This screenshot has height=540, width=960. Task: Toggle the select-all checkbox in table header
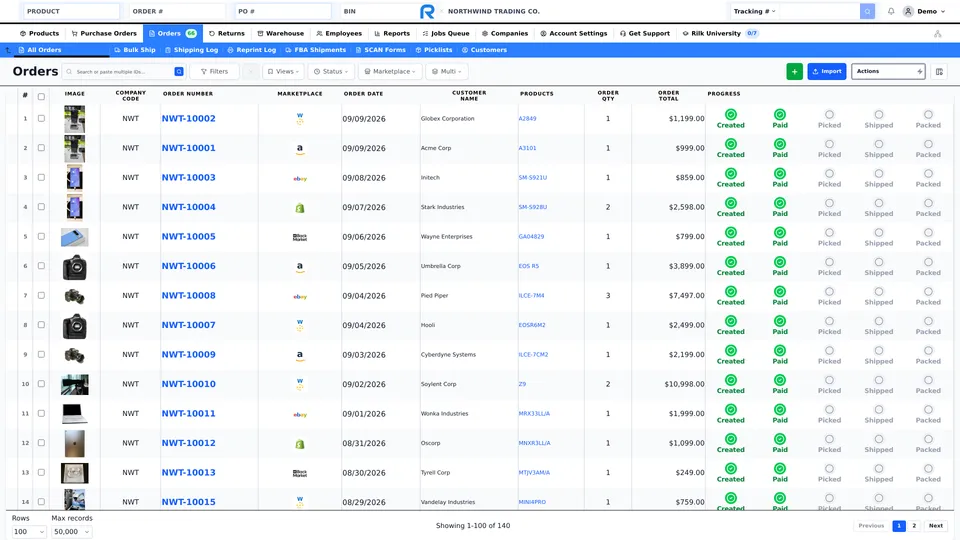(41, 97)
